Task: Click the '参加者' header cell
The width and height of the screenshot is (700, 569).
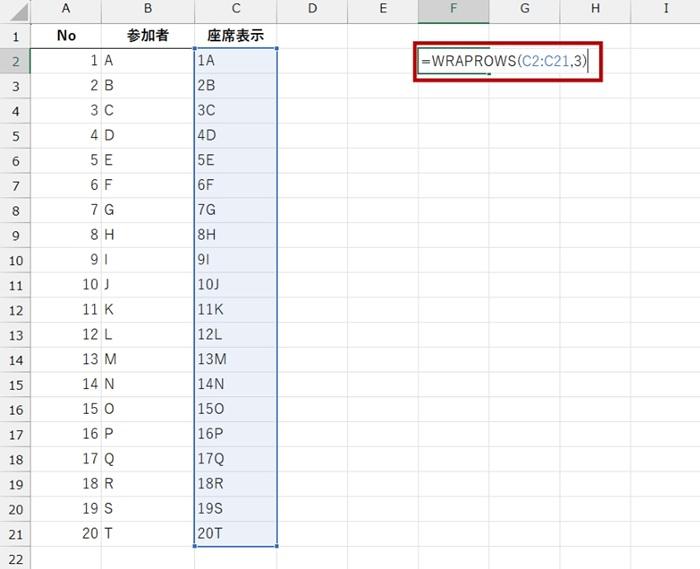Action: 148,36
